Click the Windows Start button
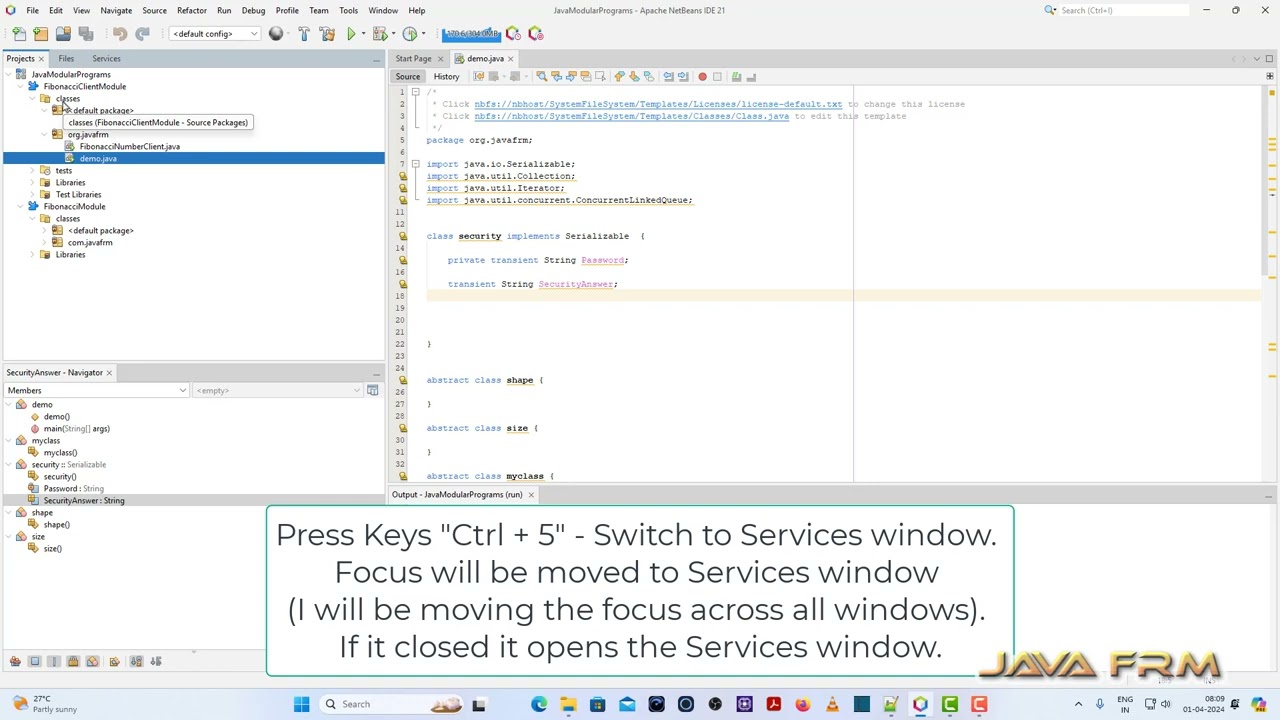Viewport: 1280px width, 720px height. [301, 704]
